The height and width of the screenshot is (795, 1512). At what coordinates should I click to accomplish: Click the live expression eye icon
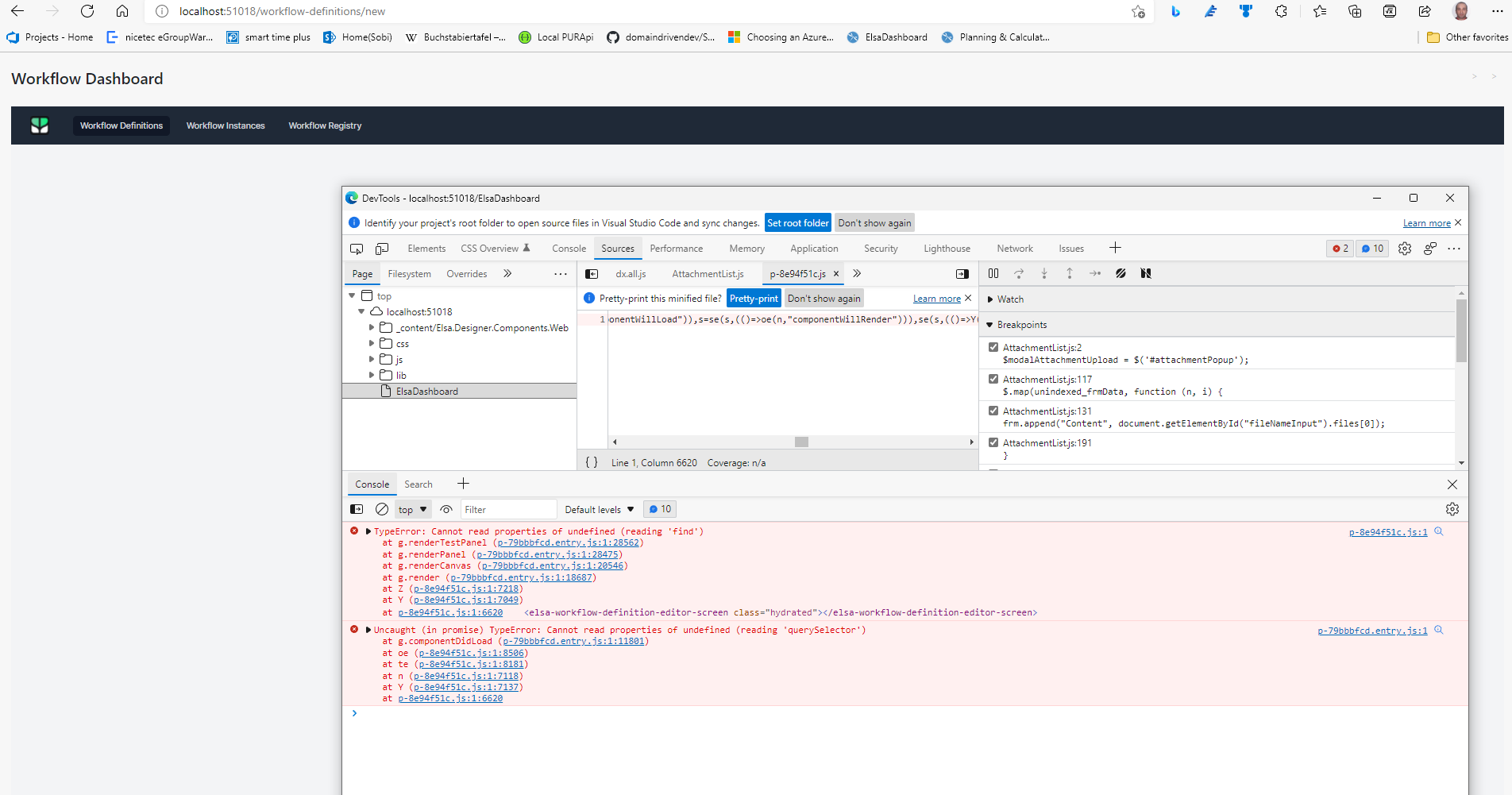click(446, 509)
